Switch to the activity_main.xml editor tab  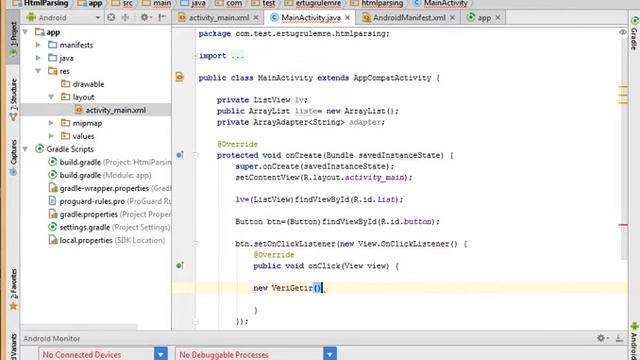click(219, 18)
